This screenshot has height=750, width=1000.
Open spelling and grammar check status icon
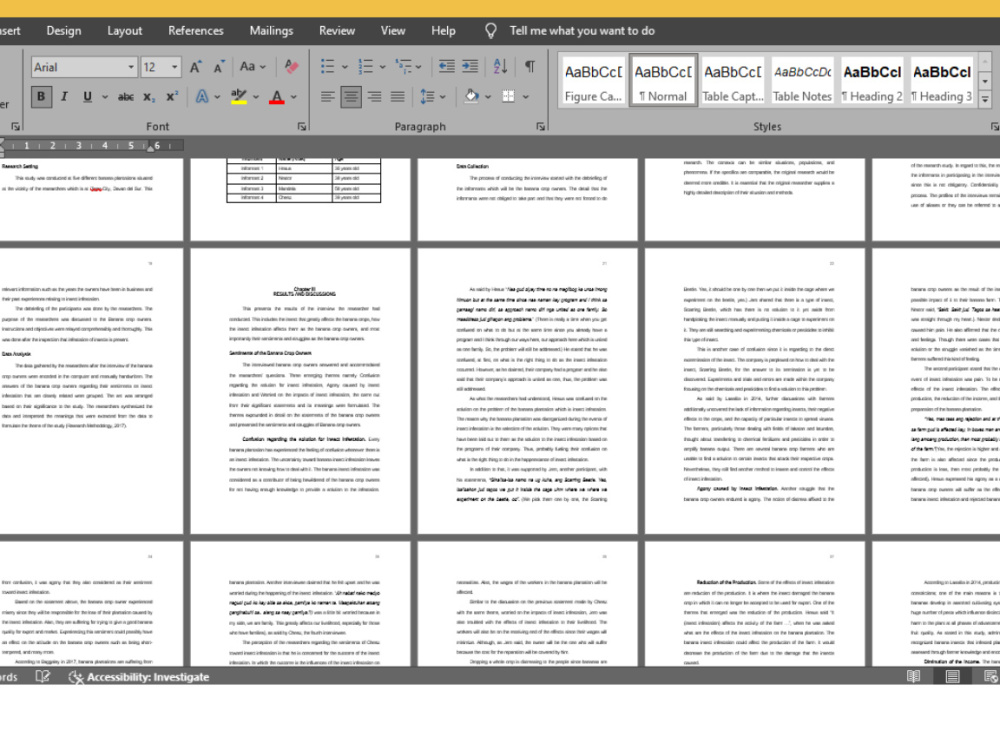point(43,677)
